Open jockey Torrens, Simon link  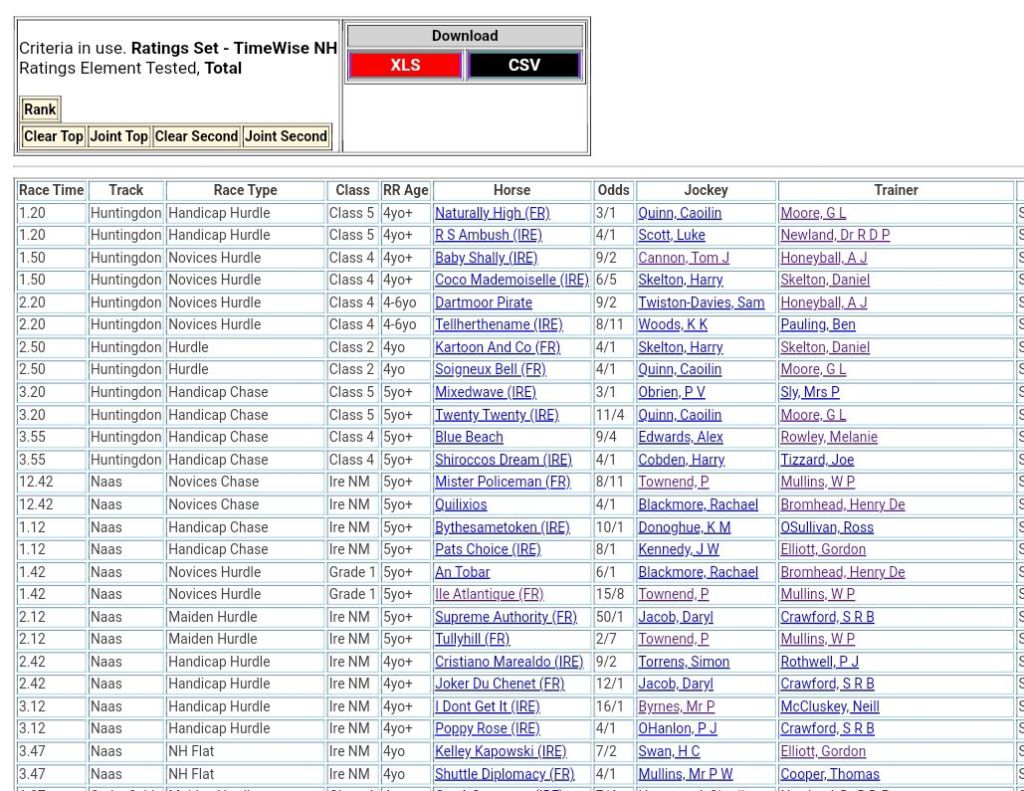tap(683, 662)
